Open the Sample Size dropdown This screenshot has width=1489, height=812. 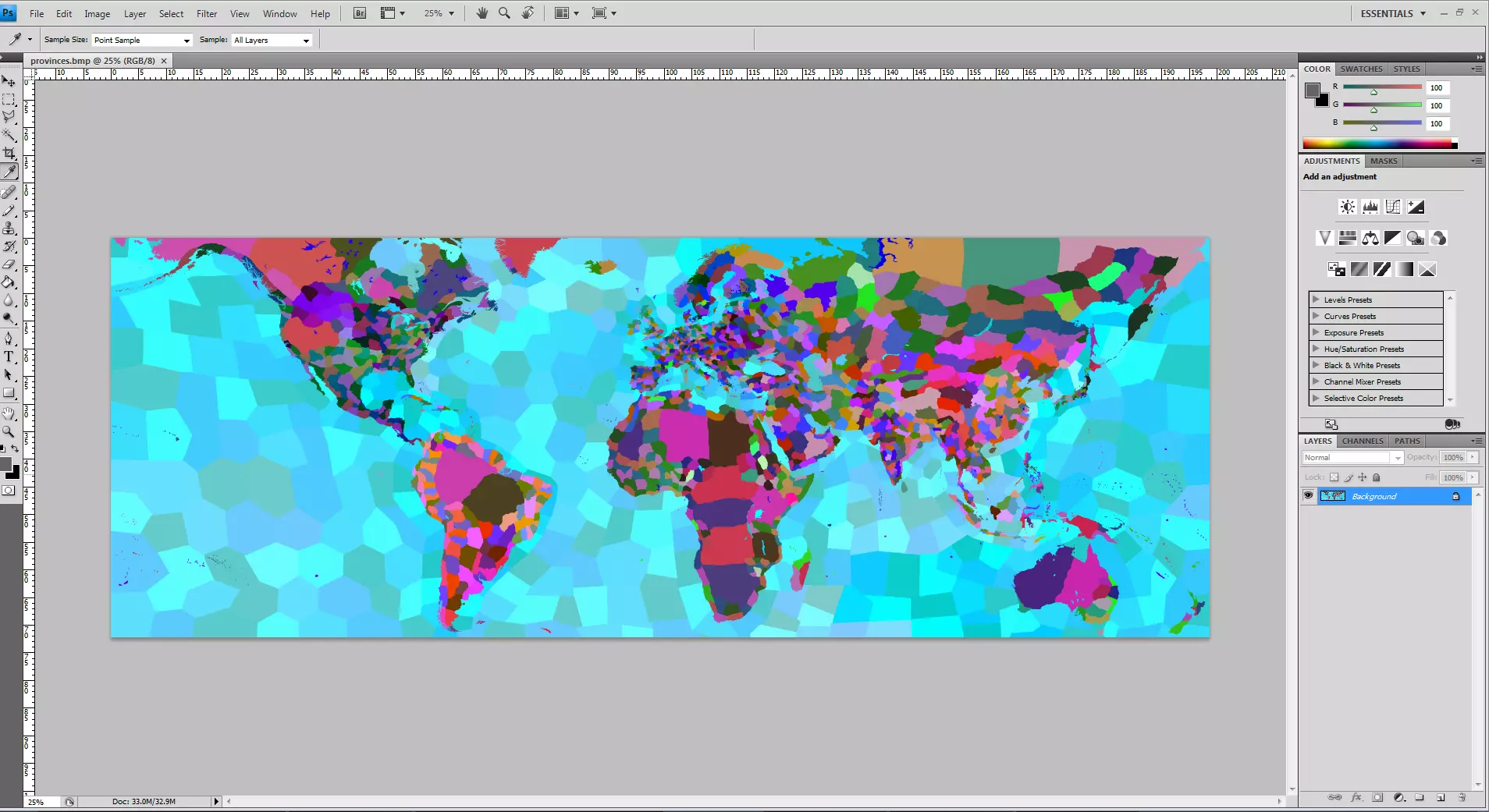(142, 40)
